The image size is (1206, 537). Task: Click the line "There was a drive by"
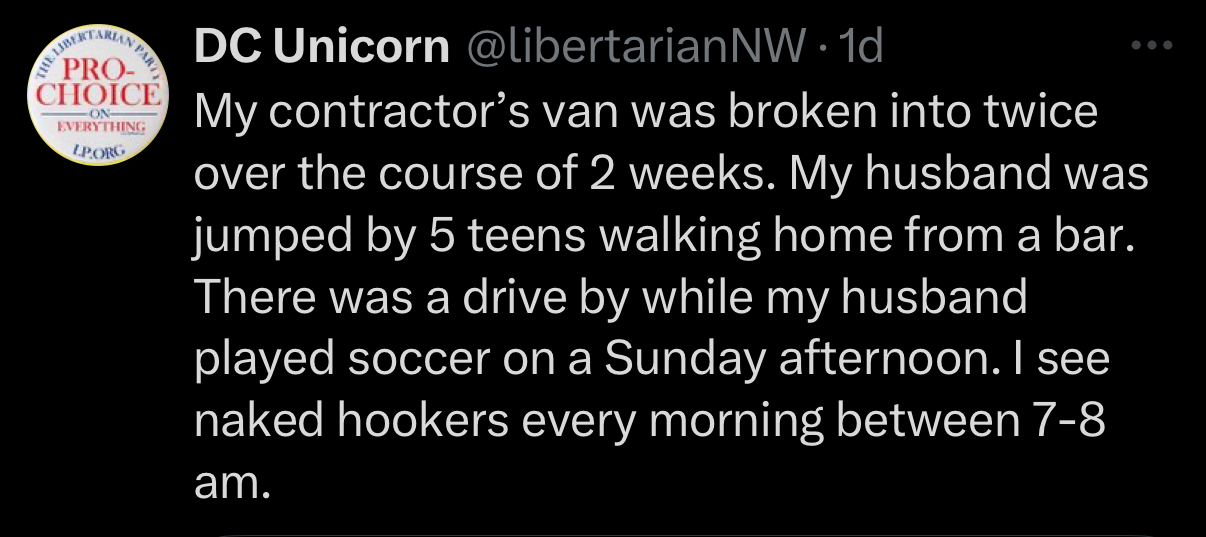pos(610,297)
